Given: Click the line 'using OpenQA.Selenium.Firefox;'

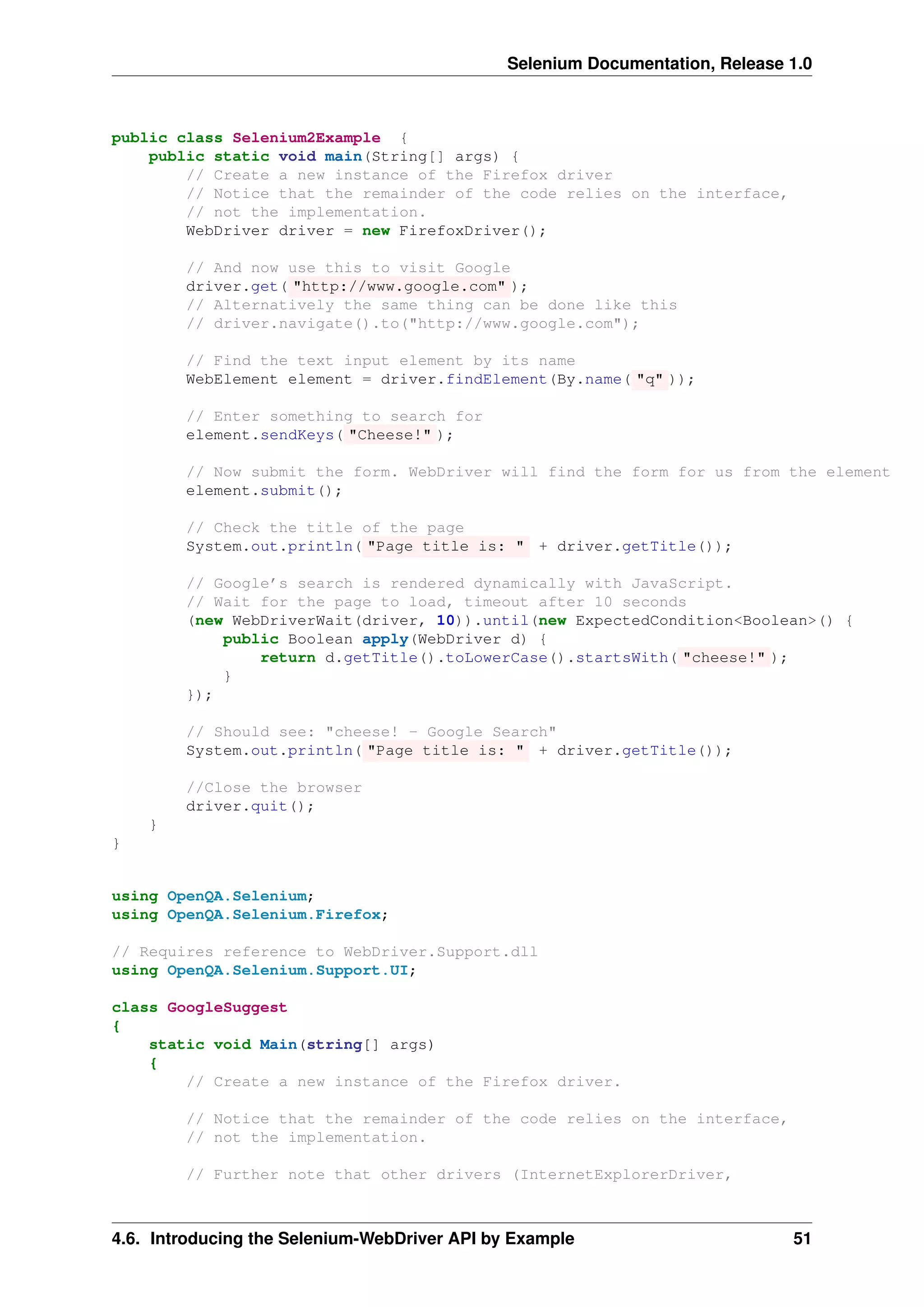Looking at the screenshot, I should [x=250, y=914].
